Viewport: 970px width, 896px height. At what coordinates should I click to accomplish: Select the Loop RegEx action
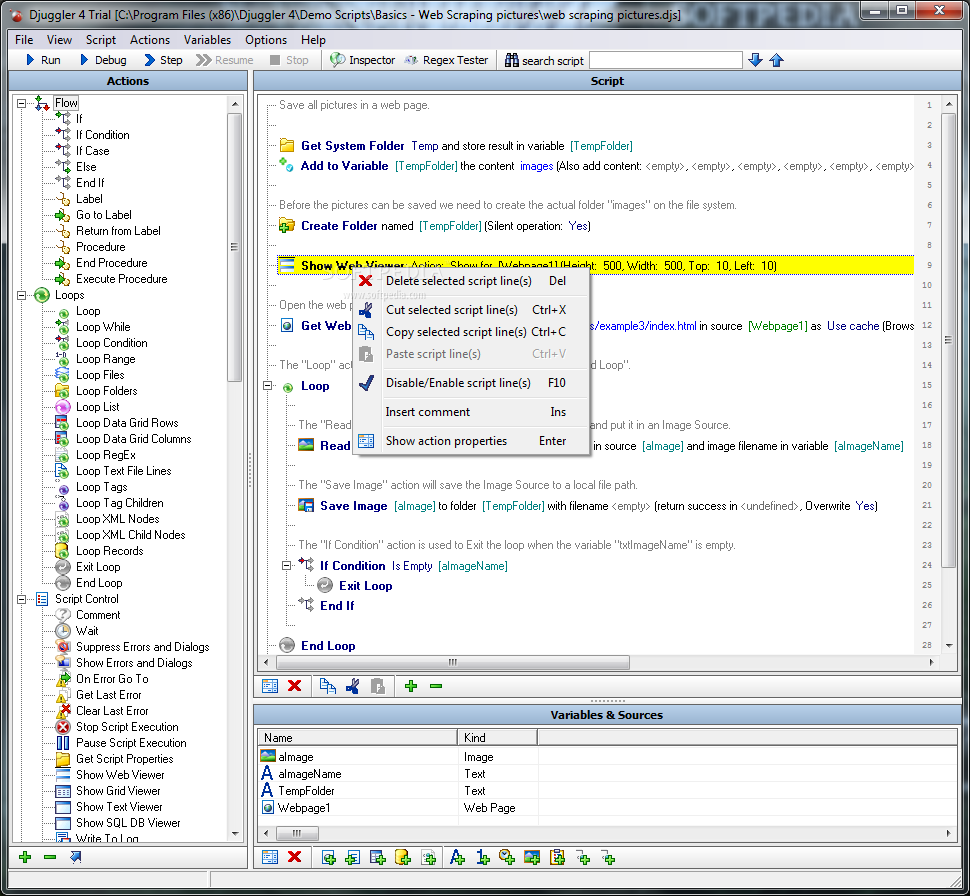point(106,455)
